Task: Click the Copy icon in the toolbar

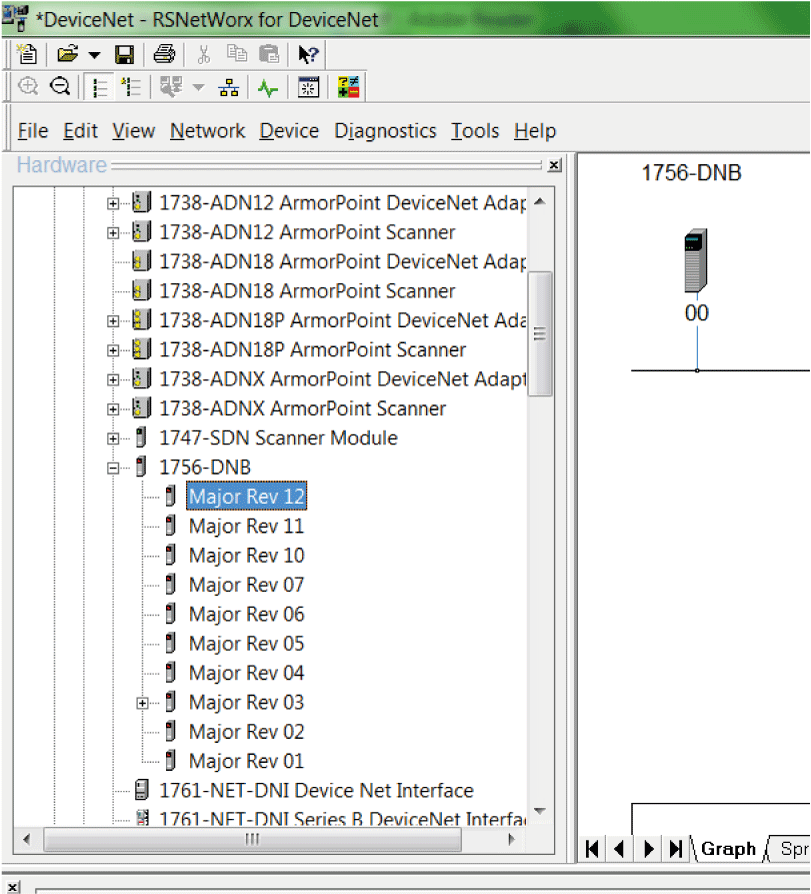Action: [x=237, y=54]
